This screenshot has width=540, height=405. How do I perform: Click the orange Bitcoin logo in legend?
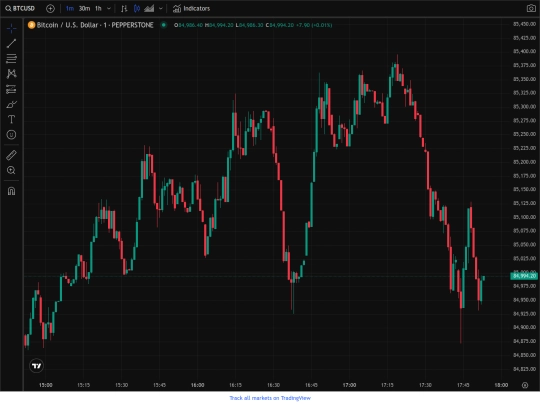pyautogui.click(x=31, y=25)
